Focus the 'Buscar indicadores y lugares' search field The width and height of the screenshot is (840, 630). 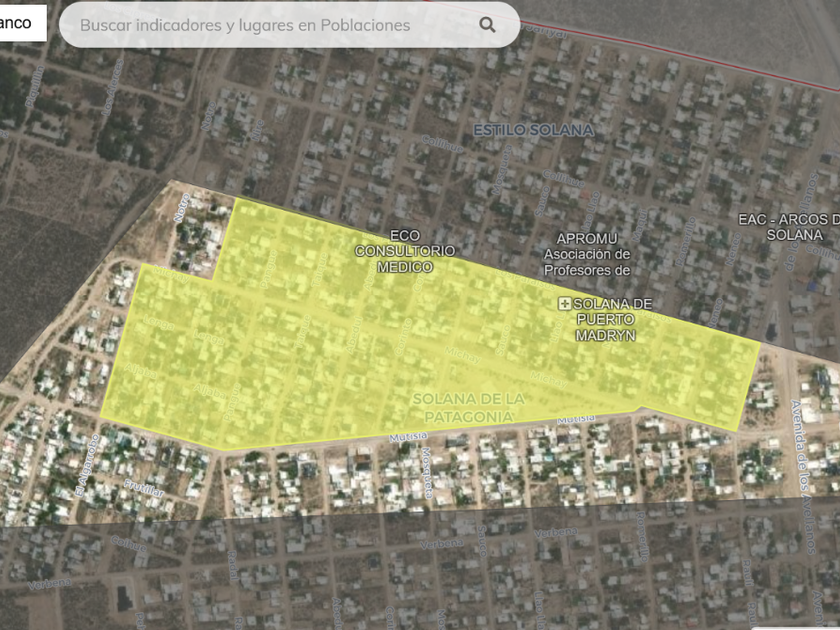coord(289,25)
